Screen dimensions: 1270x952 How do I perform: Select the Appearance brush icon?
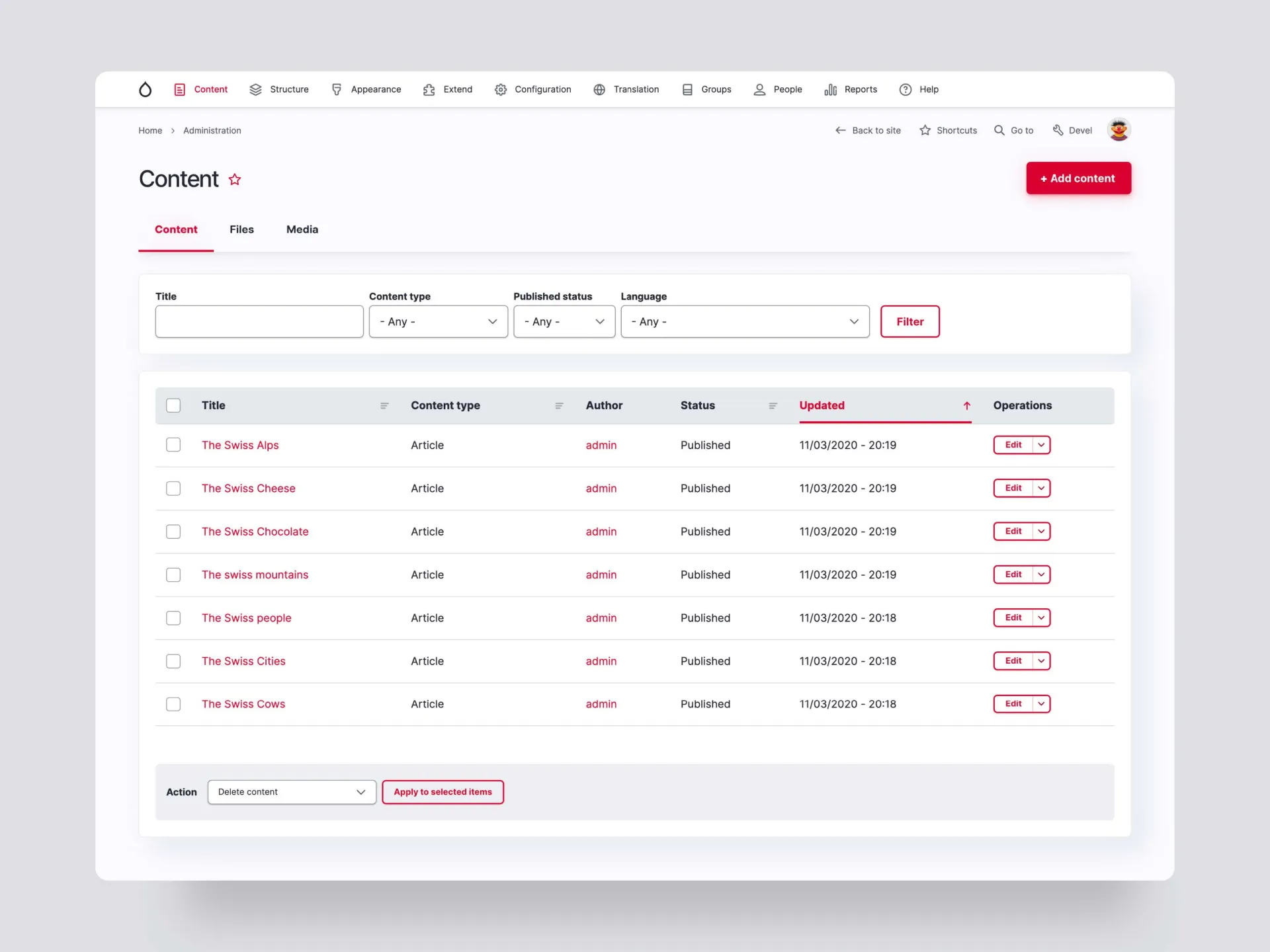point(337,89)
